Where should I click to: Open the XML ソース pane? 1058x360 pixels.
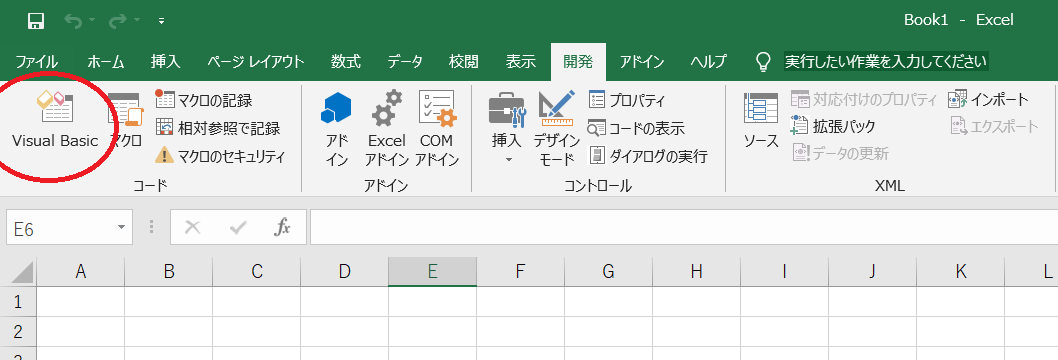tap(760, 120)
